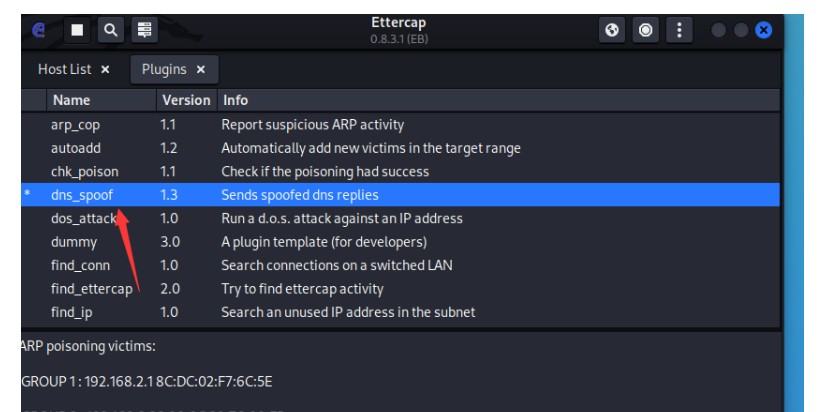Close the Ettercap window

click(763, 30)
